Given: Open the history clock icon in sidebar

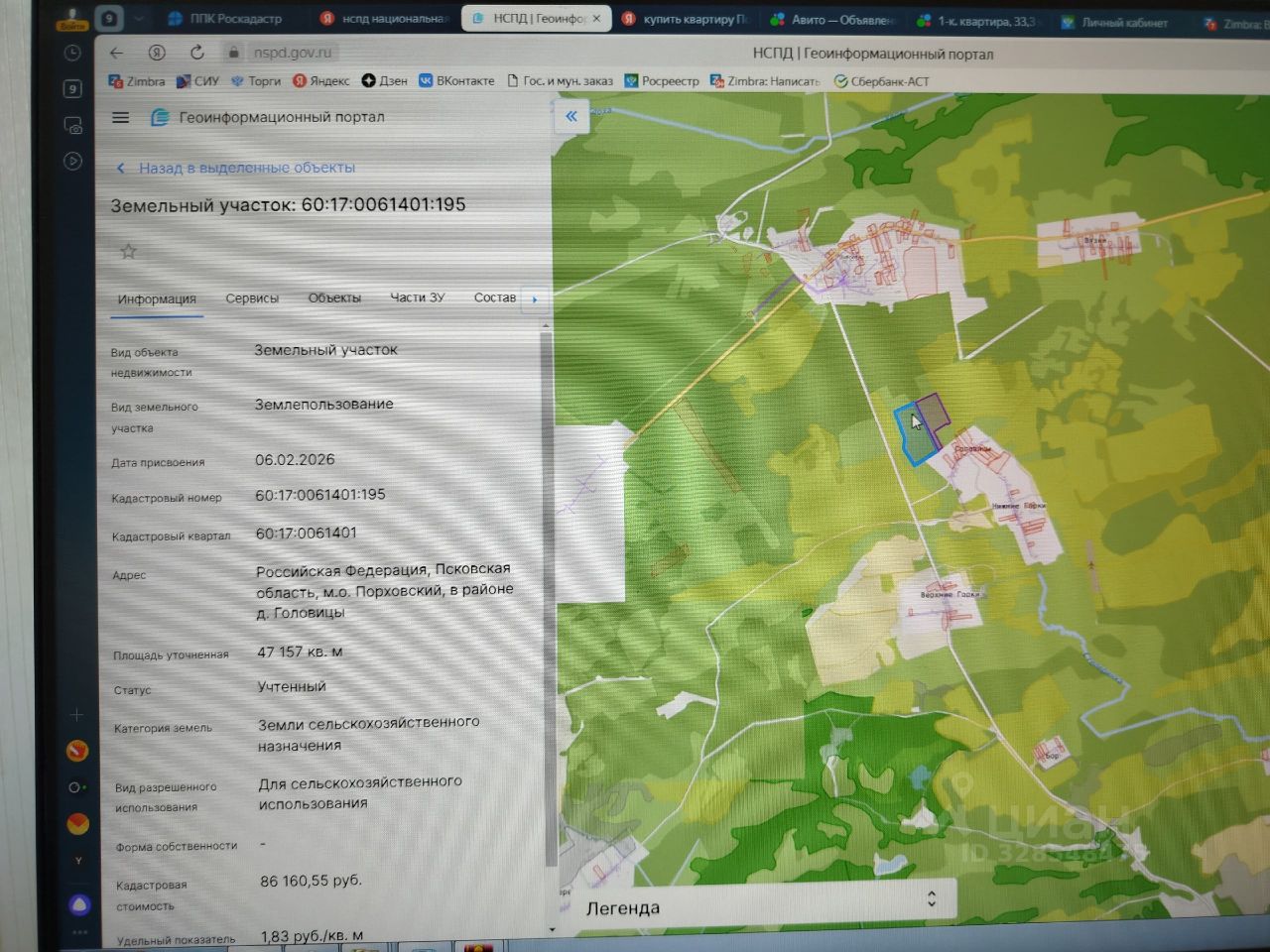Looking at the screenshot, I should click(x=72, y=54).
